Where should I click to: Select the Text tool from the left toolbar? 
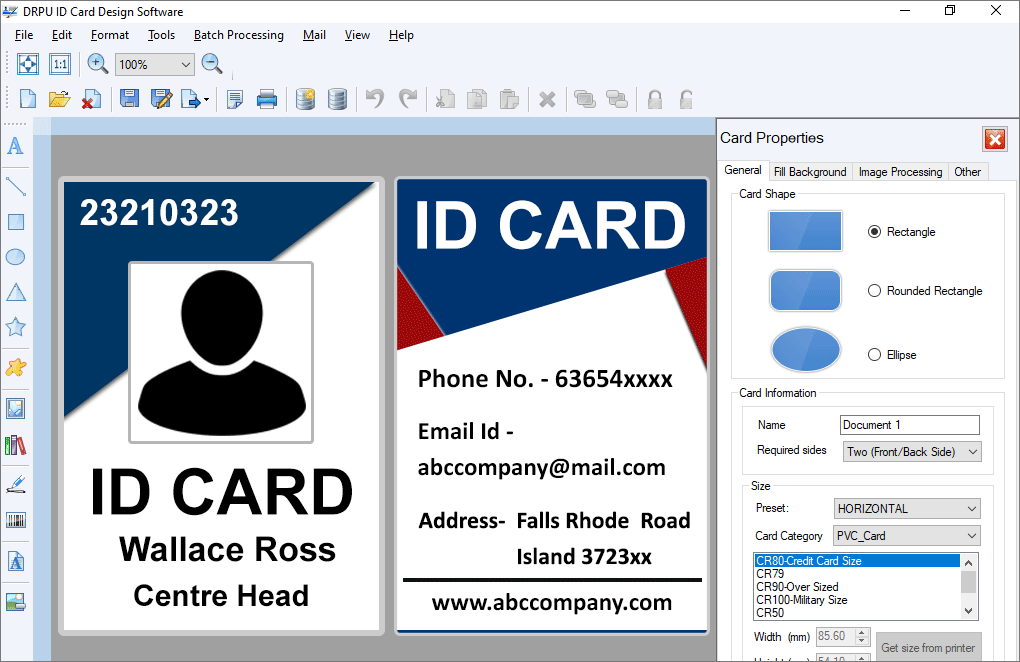tap(15, 146)
